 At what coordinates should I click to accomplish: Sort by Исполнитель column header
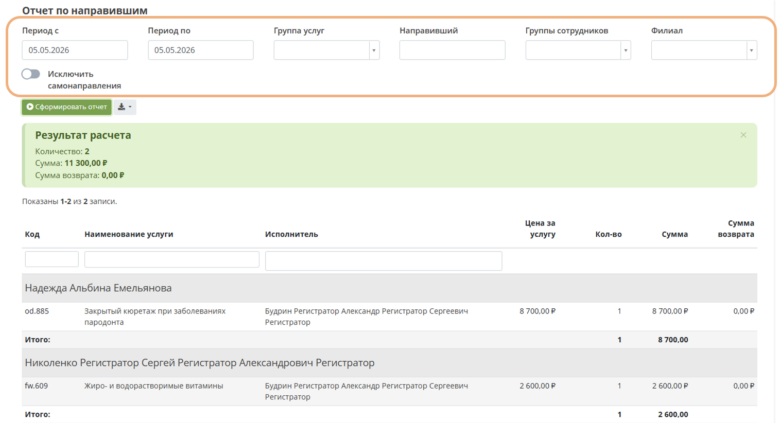click(x=292, y=234)
